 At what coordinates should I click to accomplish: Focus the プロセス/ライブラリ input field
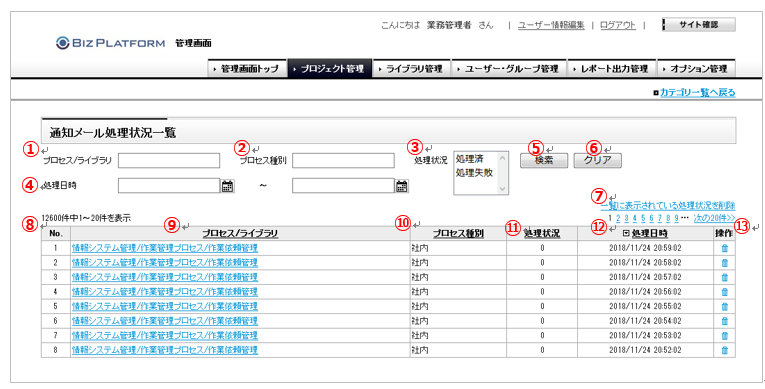169,161
